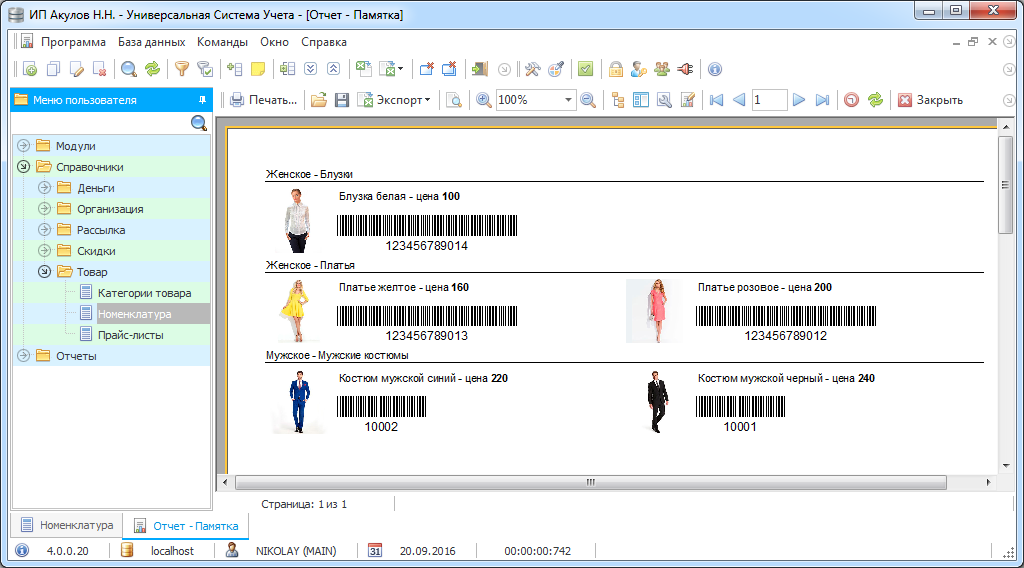Click the save report floppy disk icon
This screenshot has width=1024, height=568.
click(x=341, y=100)
